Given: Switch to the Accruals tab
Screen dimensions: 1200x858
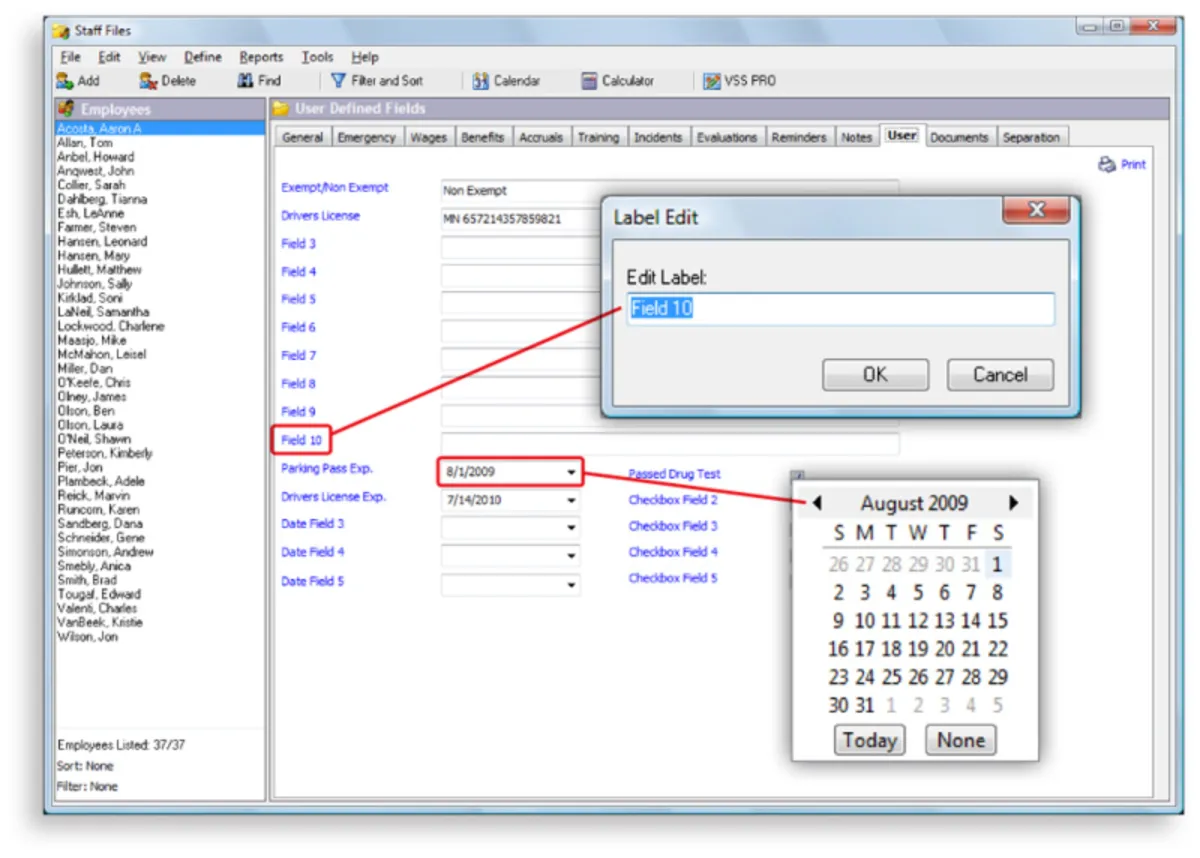Looking at the screenshot, I should [541, 138].
